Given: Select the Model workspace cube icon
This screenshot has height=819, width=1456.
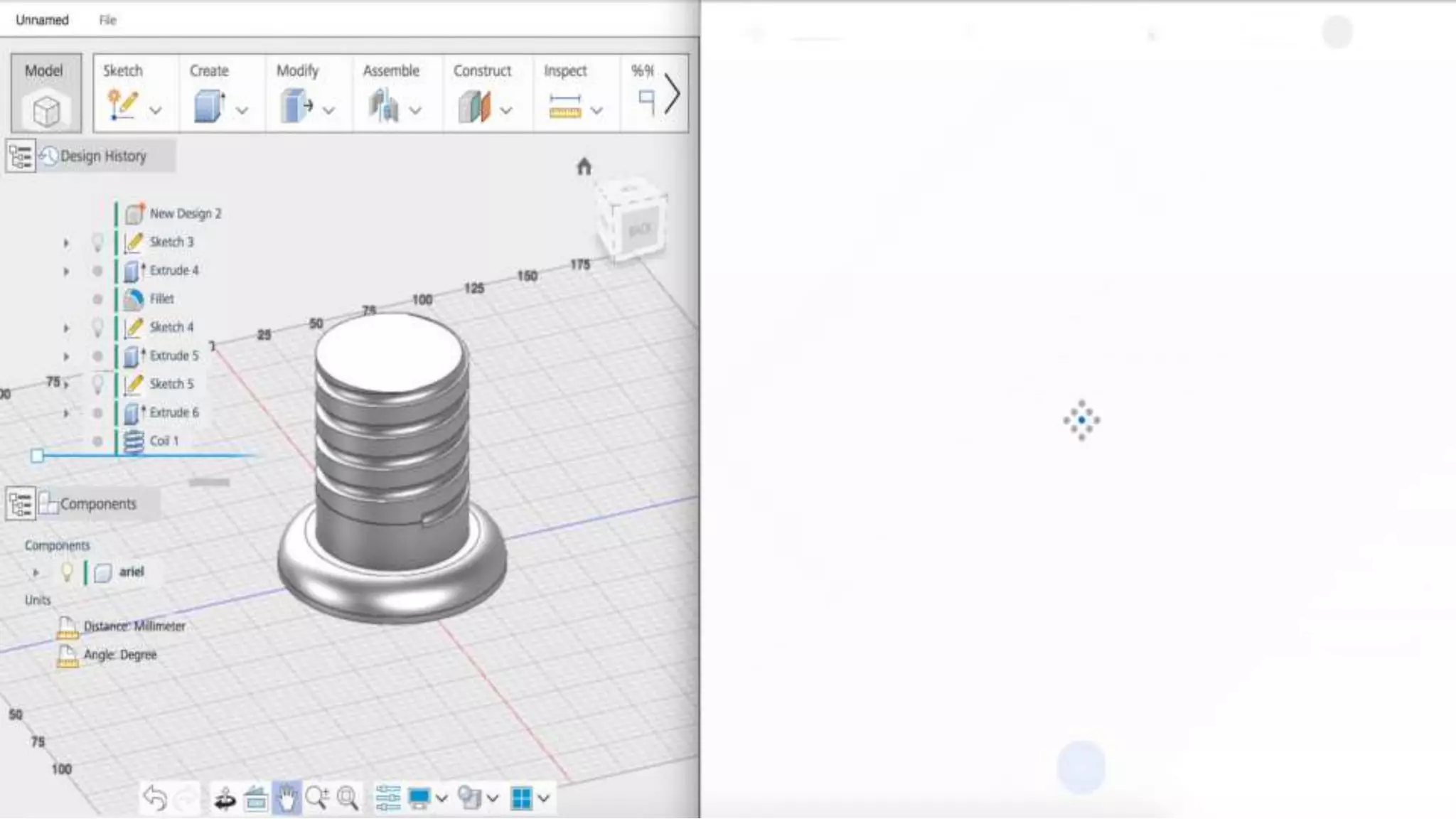Looking at the screenshot, I should [46, 111].
